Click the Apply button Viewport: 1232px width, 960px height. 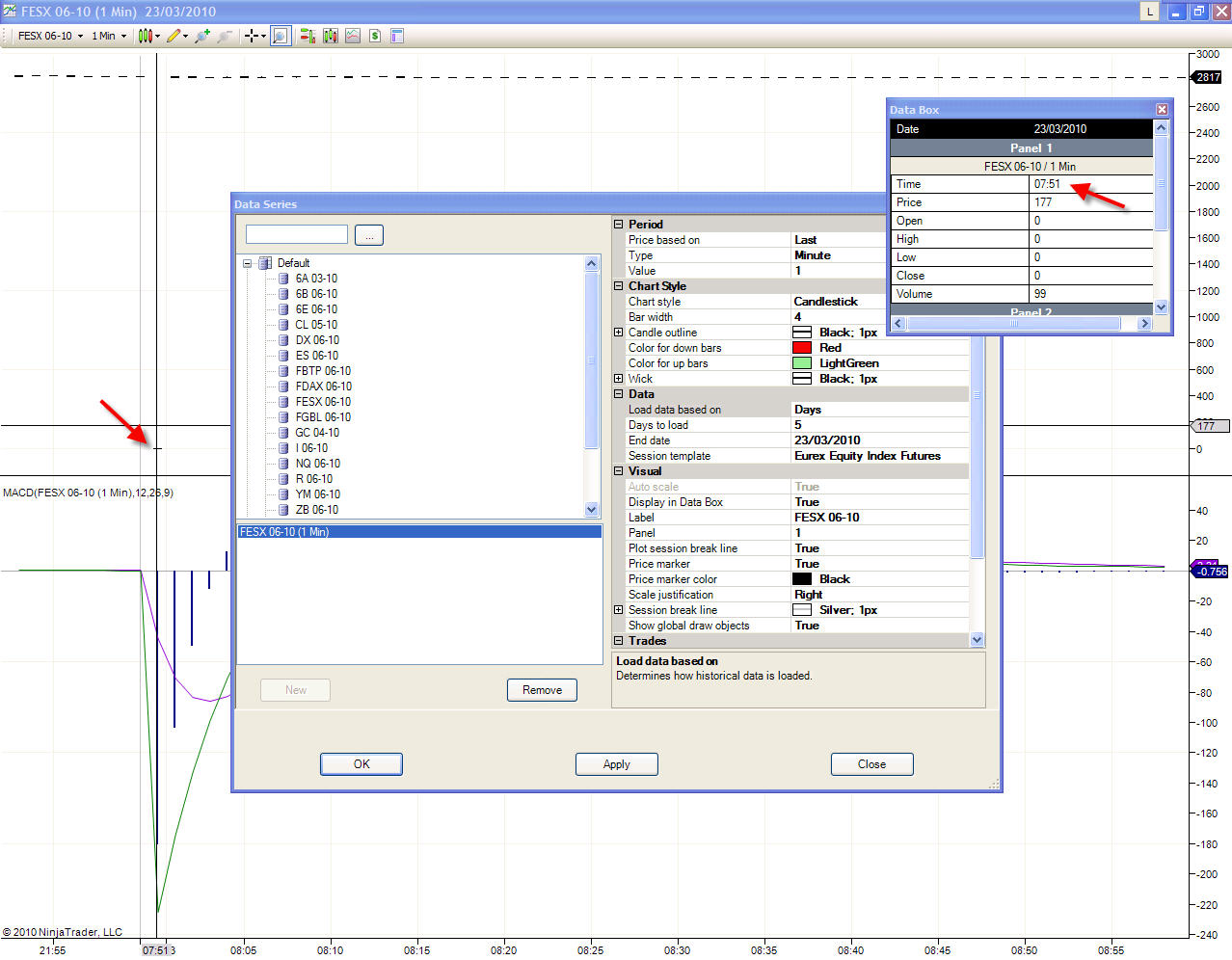click(616, 764)
